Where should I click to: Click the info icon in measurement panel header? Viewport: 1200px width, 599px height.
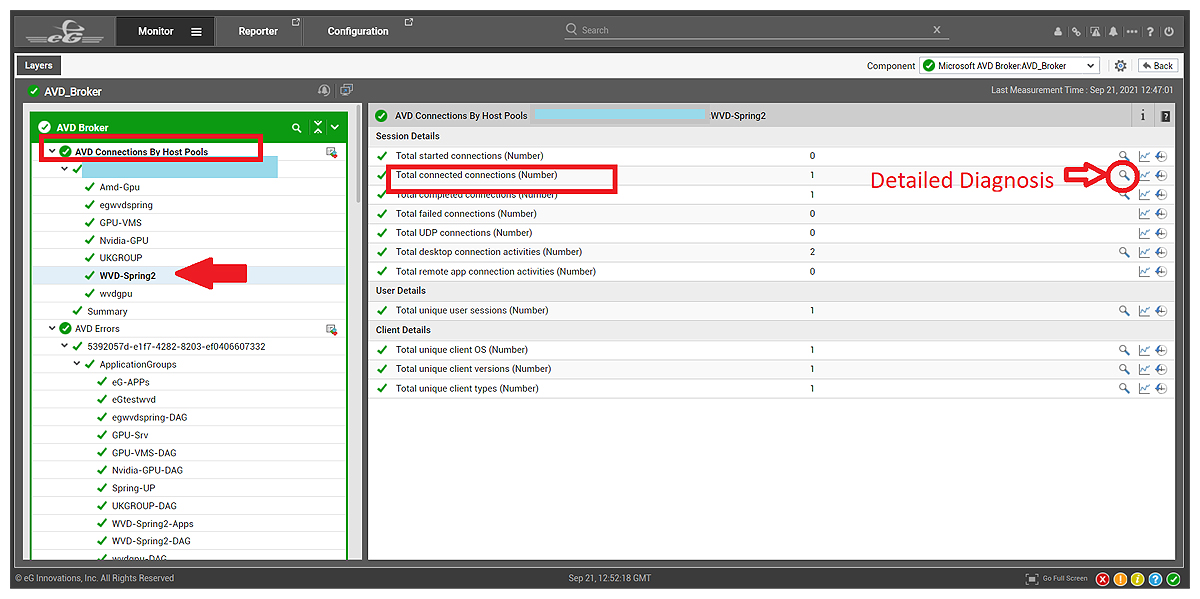coord(1143,116)
